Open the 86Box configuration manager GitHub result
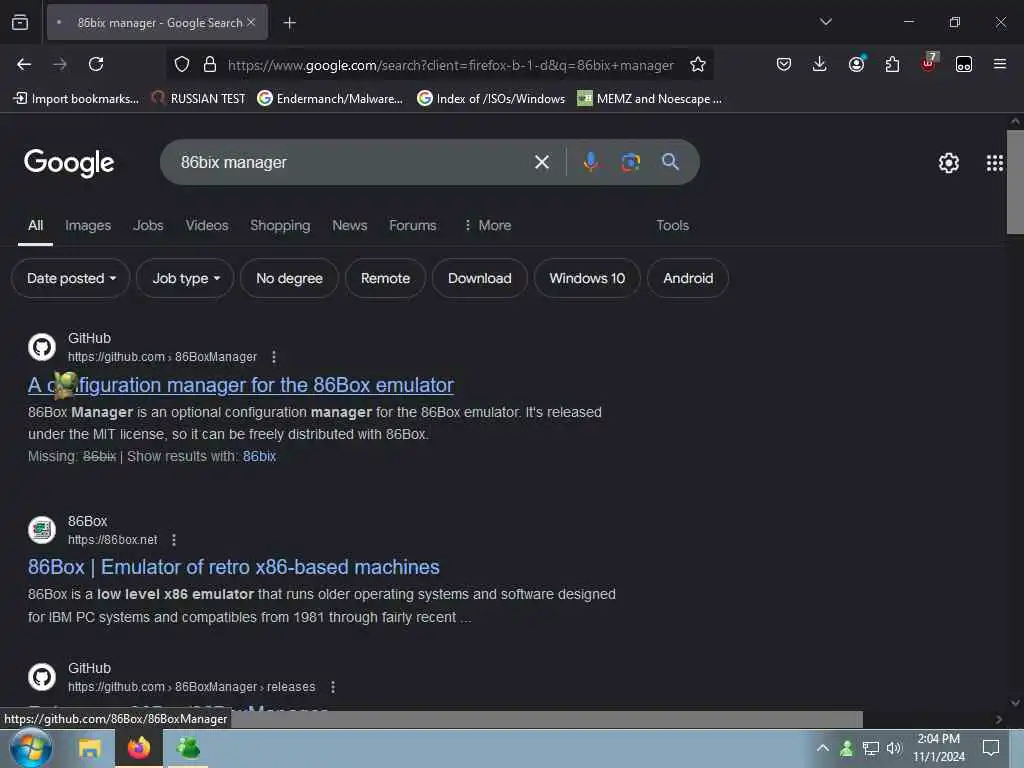 241,385
